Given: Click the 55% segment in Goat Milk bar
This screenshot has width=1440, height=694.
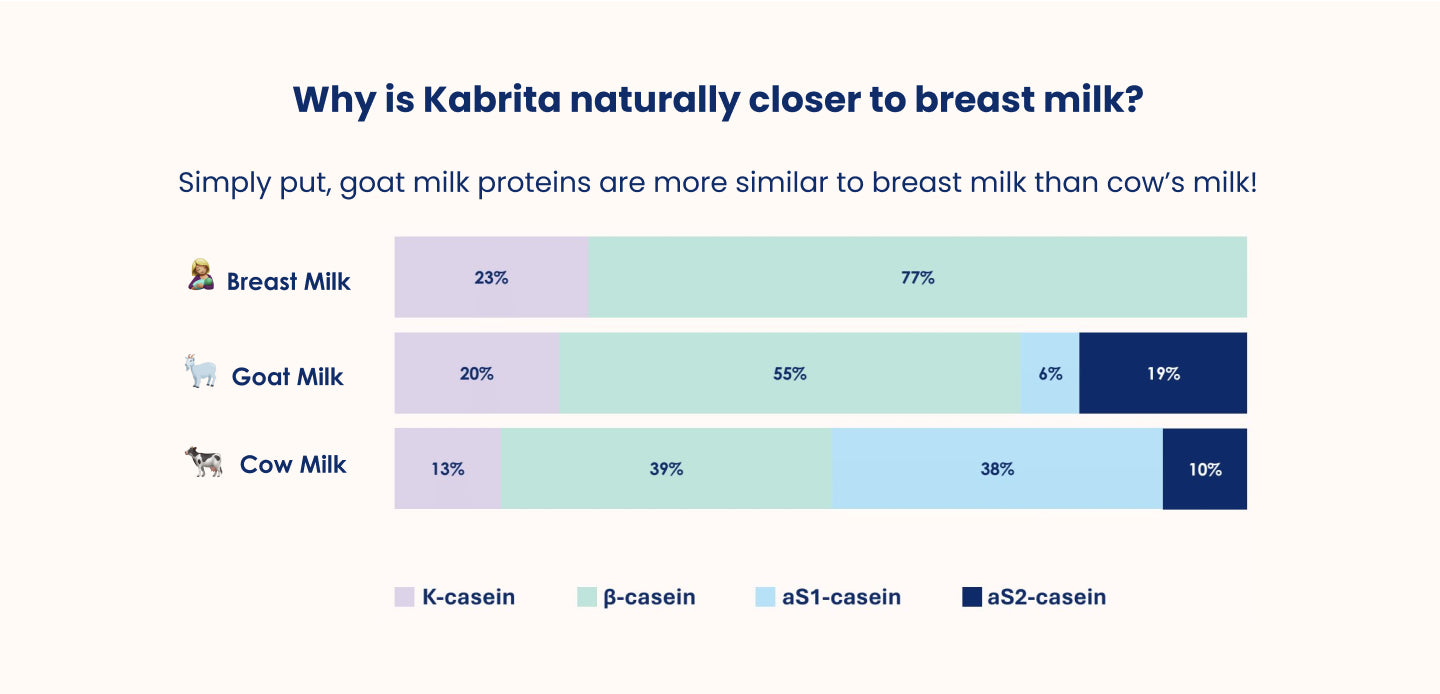Looking at the screenshot, I should coord(789,374).
